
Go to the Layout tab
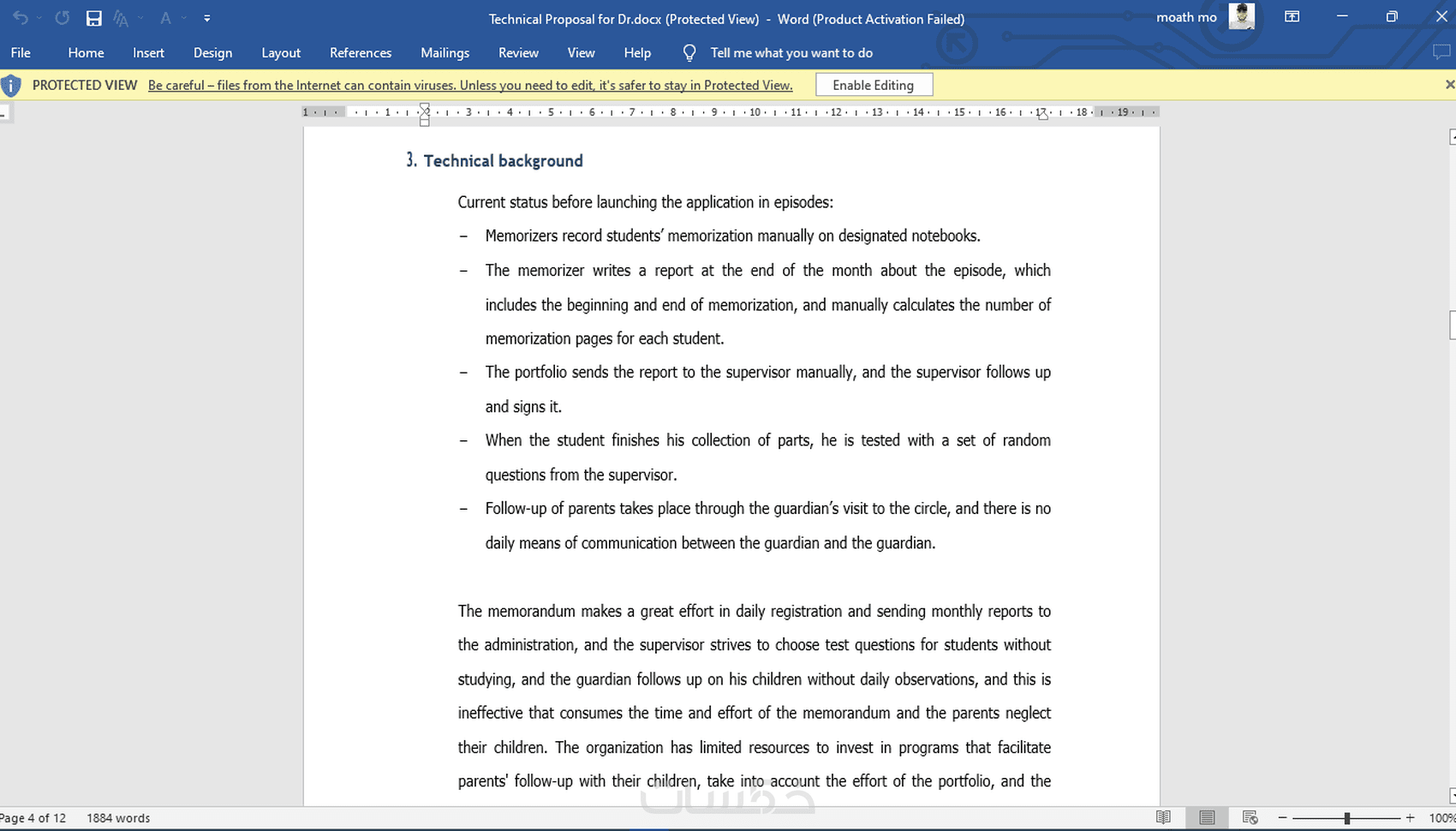pos(281,53)
